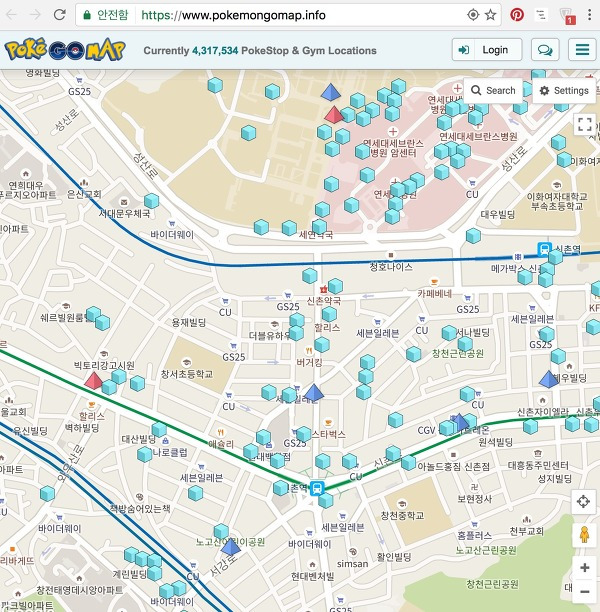The width and height of the screenshot is (600, 612).
Task: Open the hamburger menu button
Action: pyautogui.click(x=582, y=50)
